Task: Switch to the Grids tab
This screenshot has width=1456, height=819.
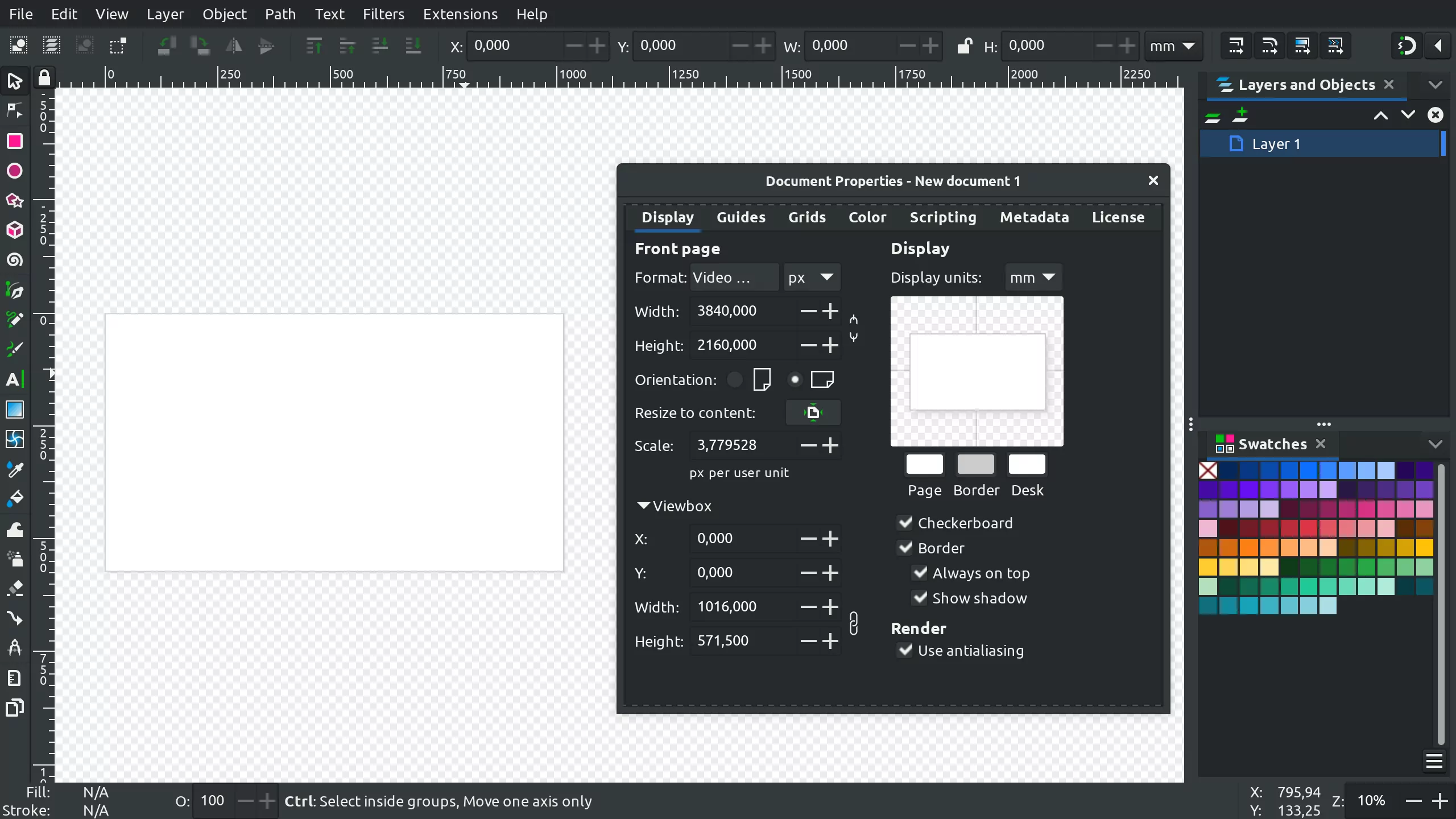Action: (806, 217)
